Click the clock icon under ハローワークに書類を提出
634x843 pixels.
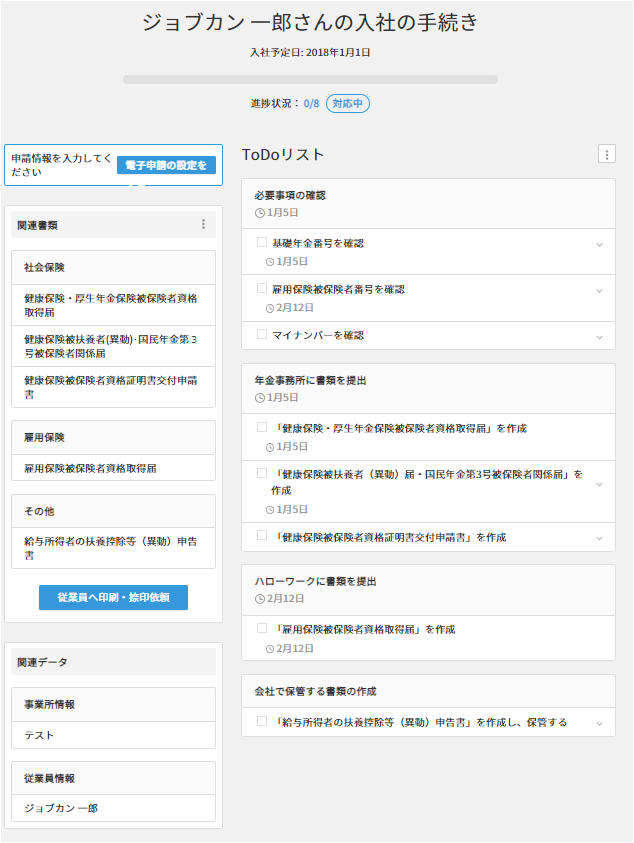[x=260, y=599]
